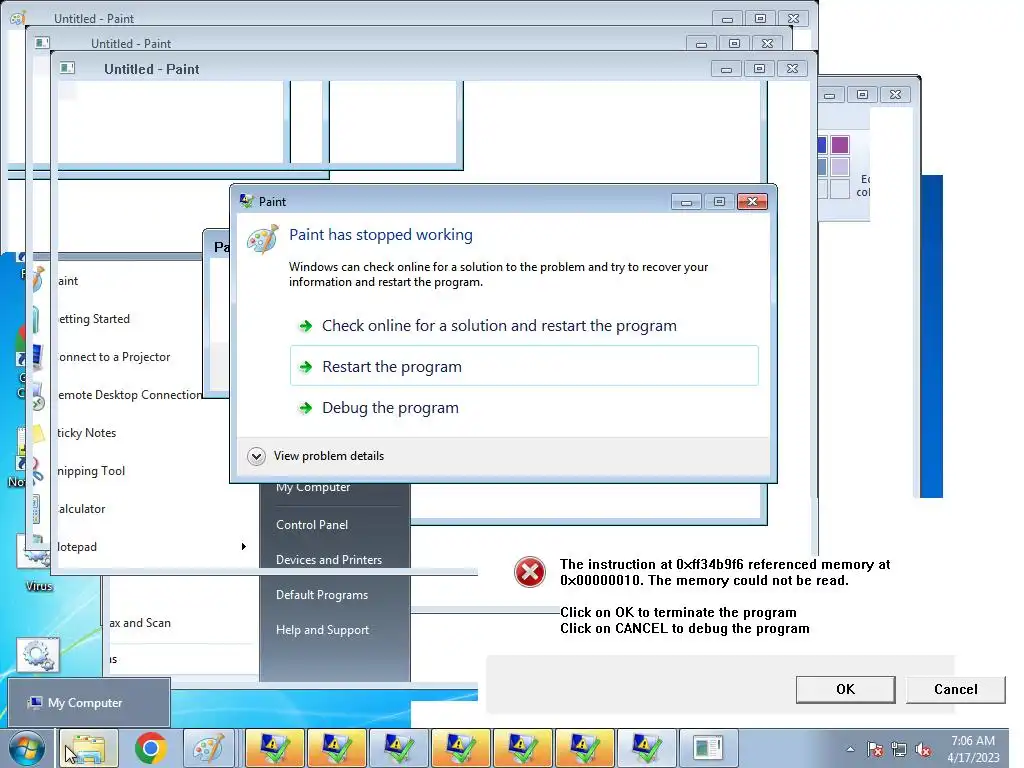Open Fax and Scan entry
1024x768 pixels.
(140, 623)
